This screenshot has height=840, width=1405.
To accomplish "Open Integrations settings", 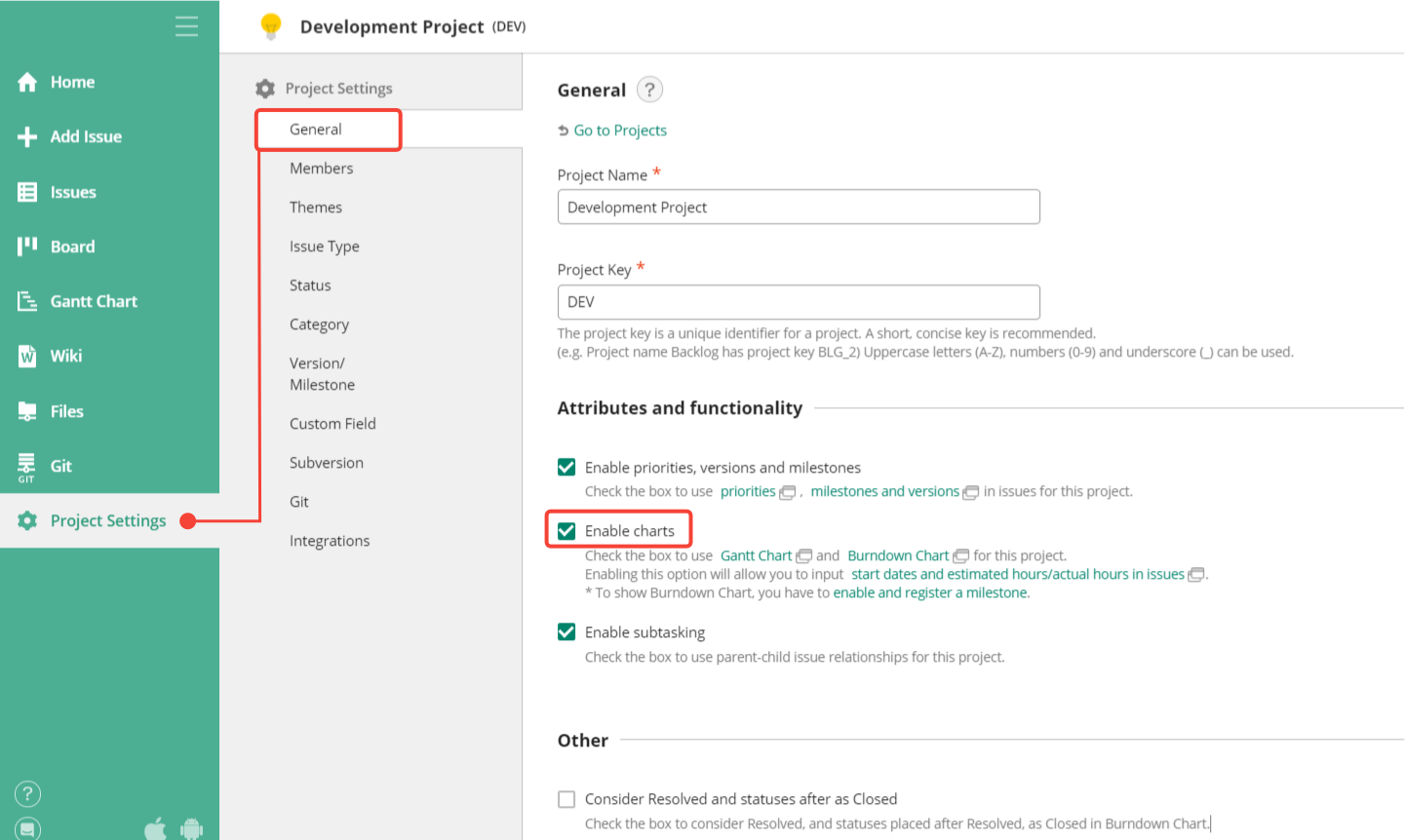I will [330, 541].
